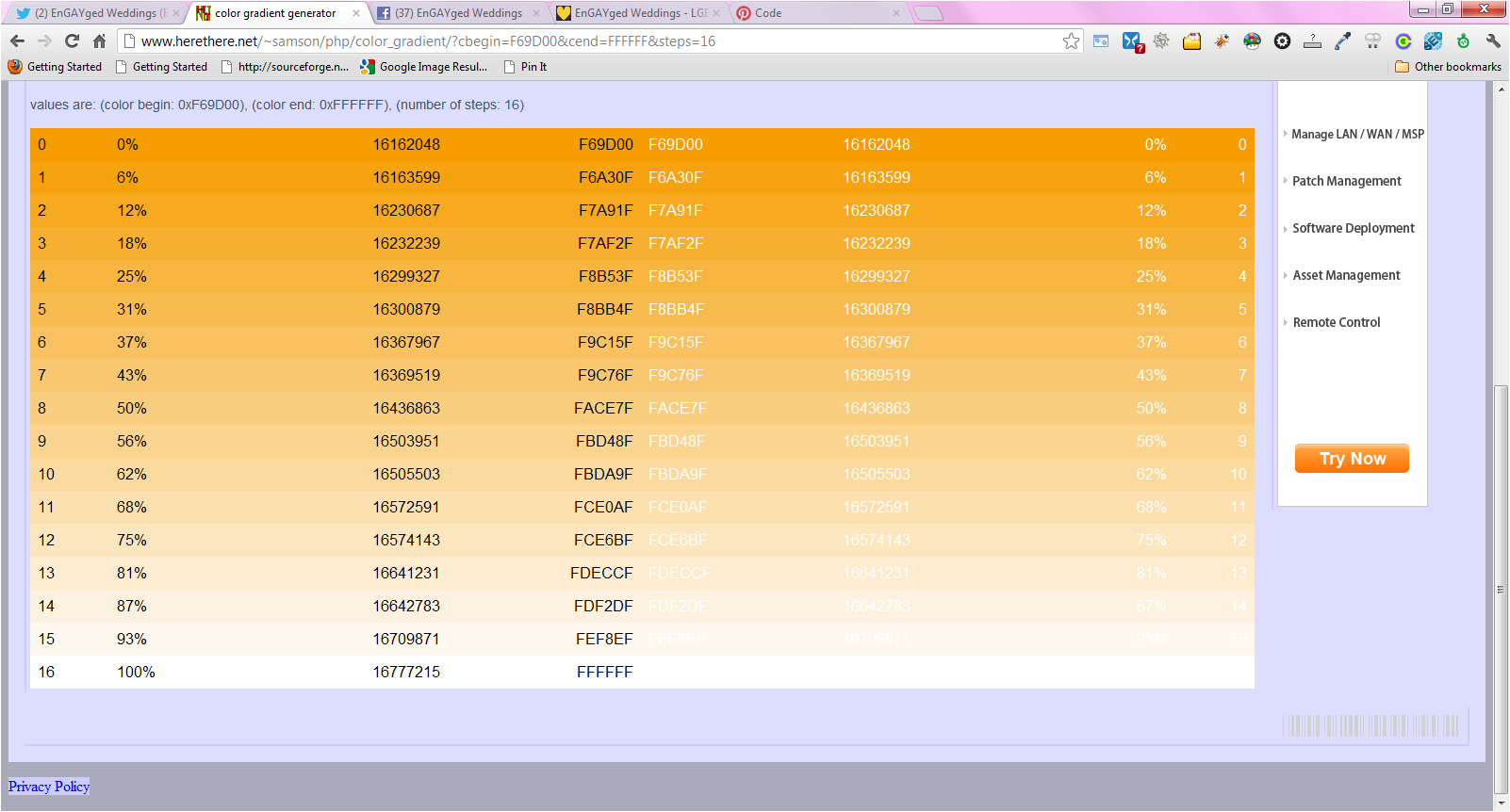The width and height of the screenshot is (1510, 812).
Task: Click the black circular gear extension icon
Action: (x=1282, y=41)
